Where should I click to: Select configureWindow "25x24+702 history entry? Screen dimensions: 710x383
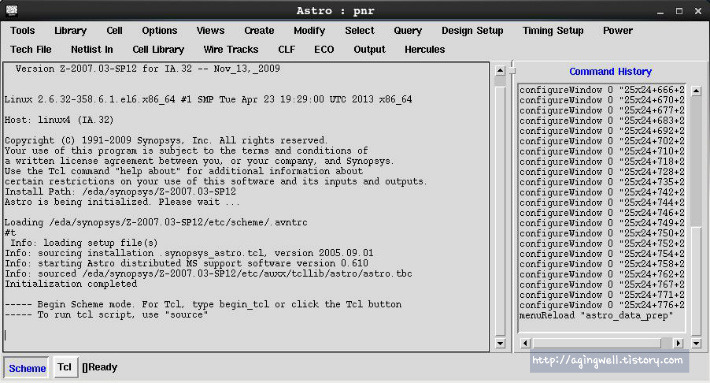click(602, 141)
